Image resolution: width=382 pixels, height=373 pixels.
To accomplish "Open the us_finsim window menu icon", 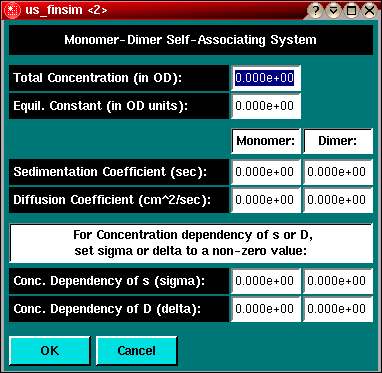I will pos(11,10).
